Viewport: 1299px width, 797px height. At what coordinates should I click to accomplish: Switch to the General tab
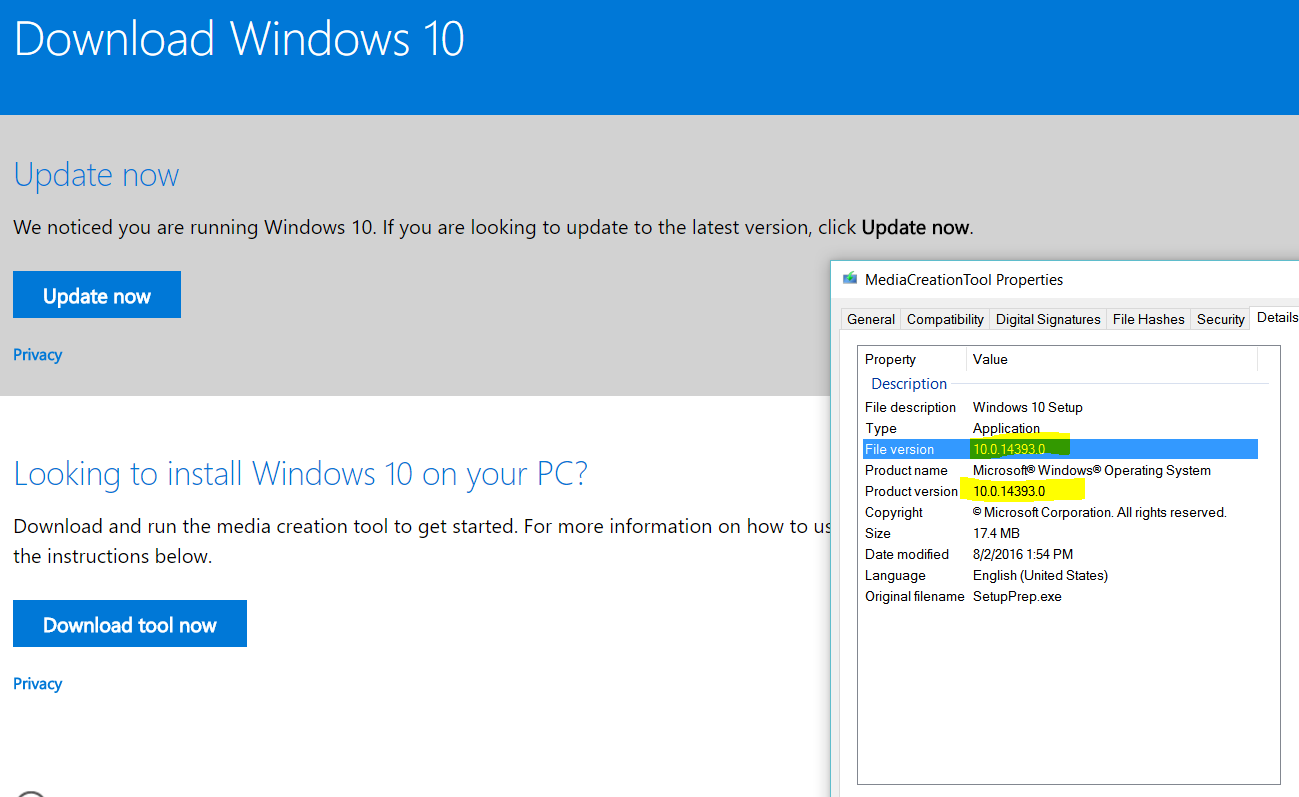[871, 319]
